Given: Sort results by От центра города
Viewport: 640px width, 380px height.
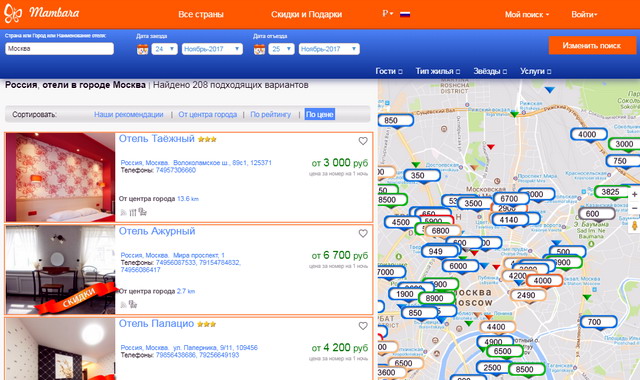Looking at the screenshot, I should pyautogui.click(x=207, y=114).
